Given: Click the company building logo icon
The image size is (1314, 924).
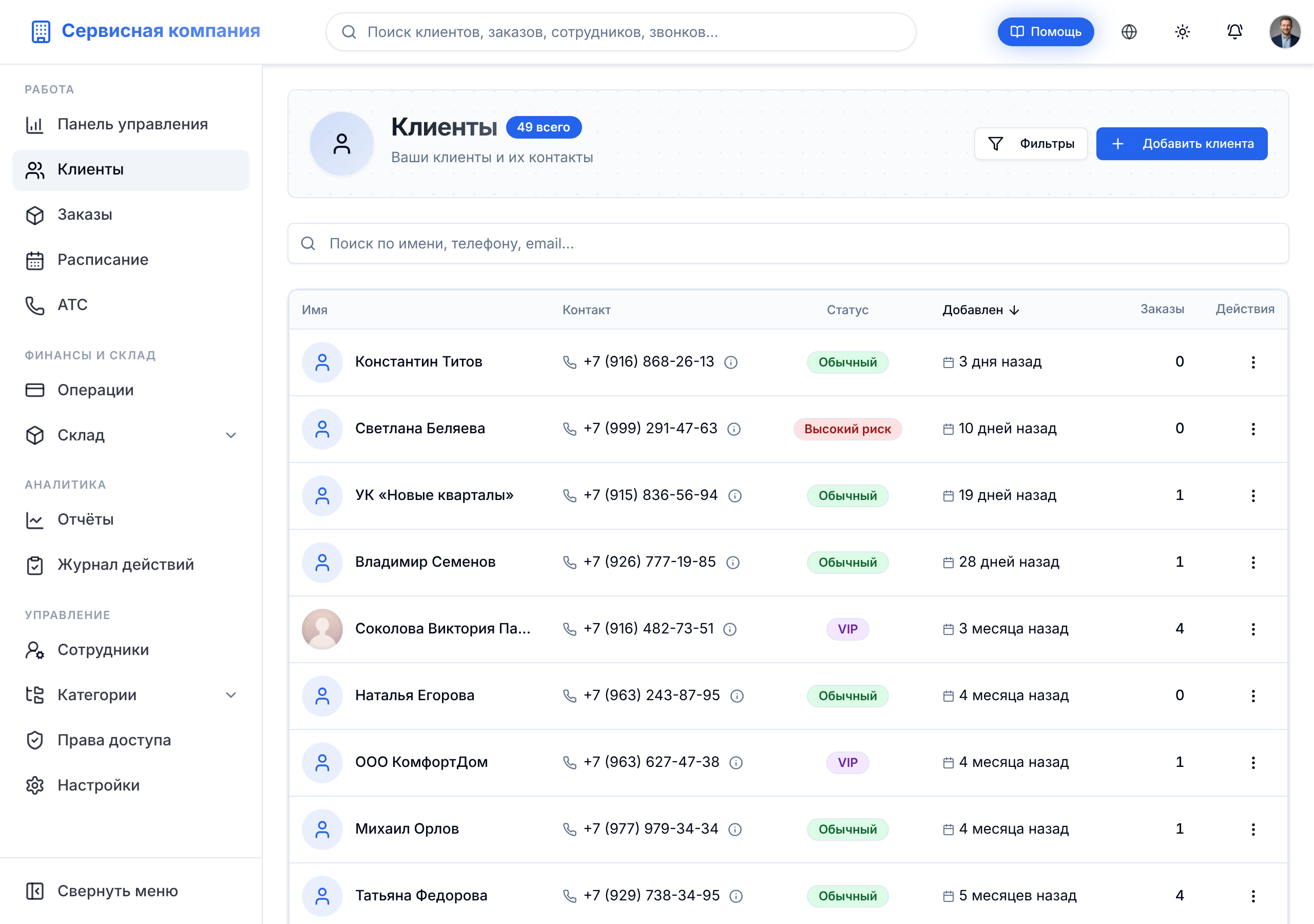Looking at the screenshot, I should click(x=41, y=32).
